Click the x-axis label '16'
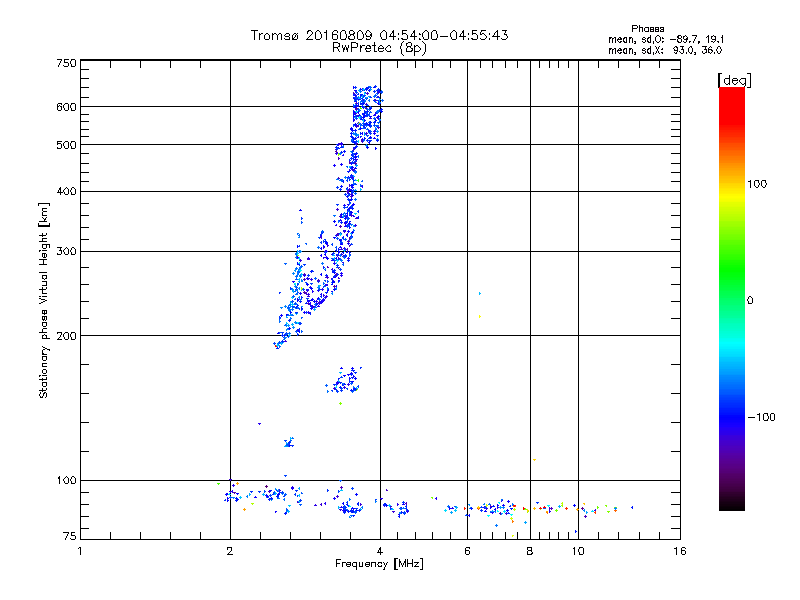The height and width of the screenshot is (600, 800). click(x=680, y=551)
